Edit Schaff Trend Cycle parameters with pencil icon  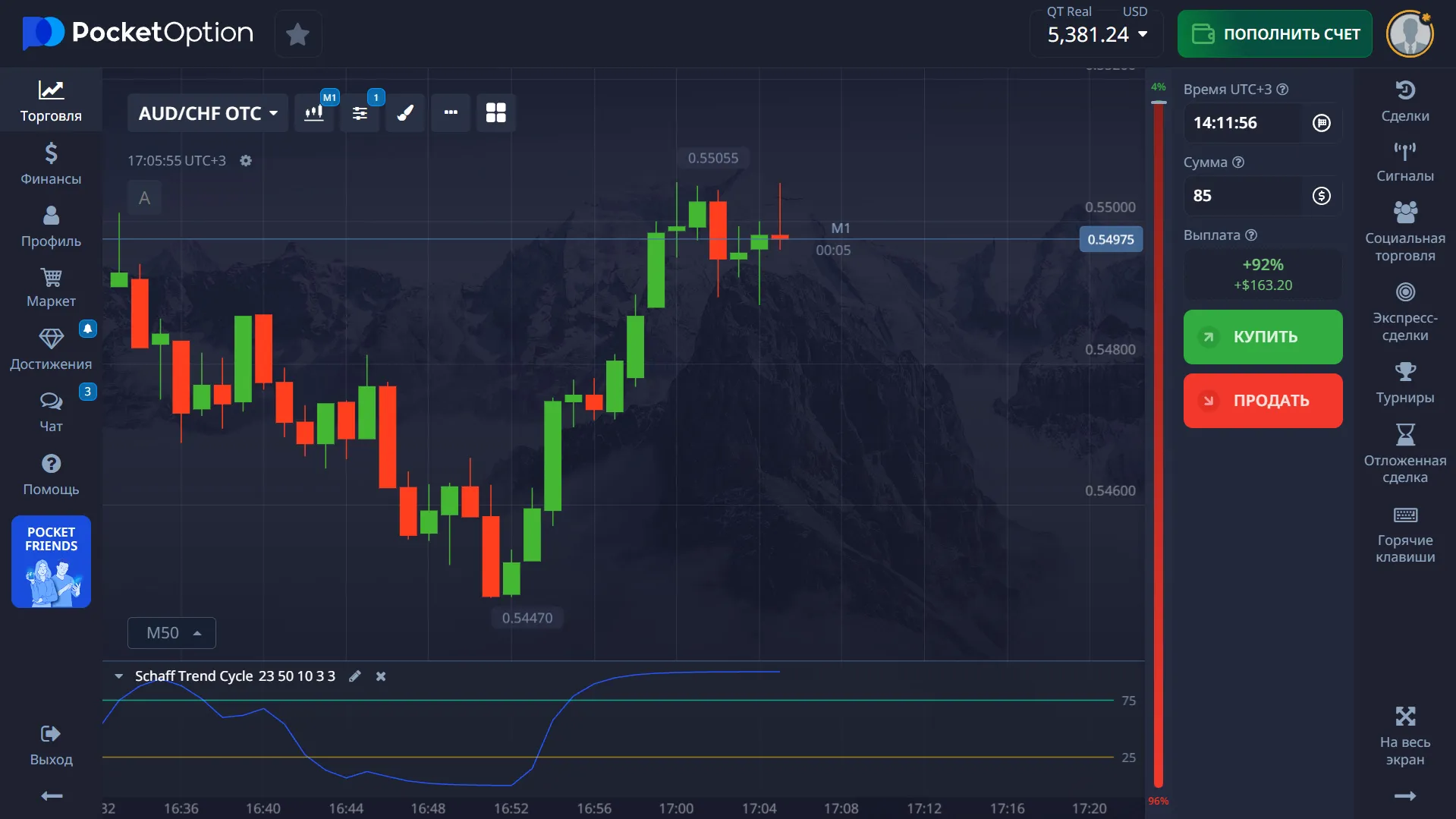(354, 676)
